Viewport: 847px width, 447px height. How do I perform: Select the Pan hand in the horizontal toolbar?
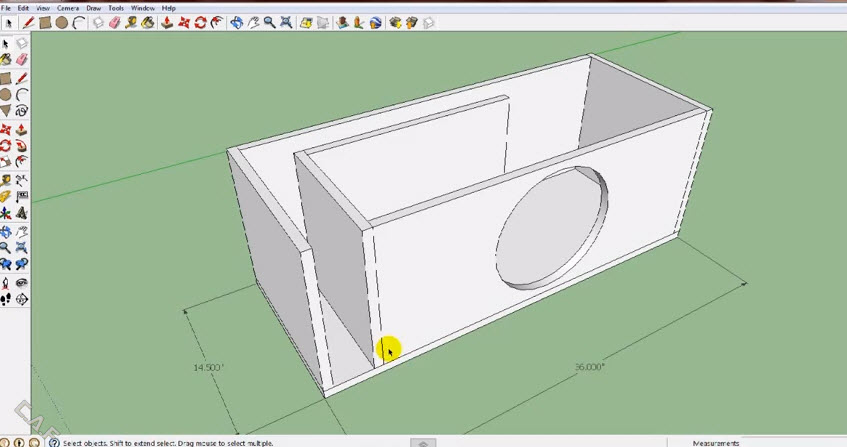(253, 23)
